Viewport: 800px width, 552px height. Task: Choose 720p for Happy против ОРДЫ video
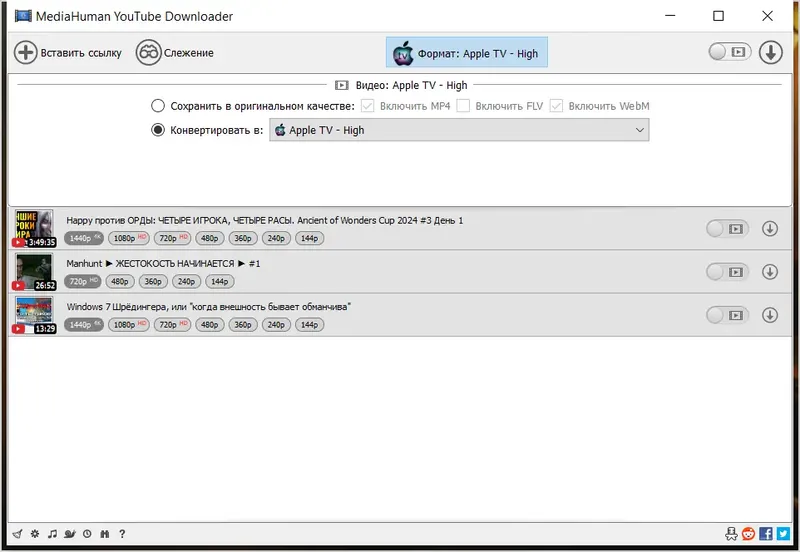172,238
